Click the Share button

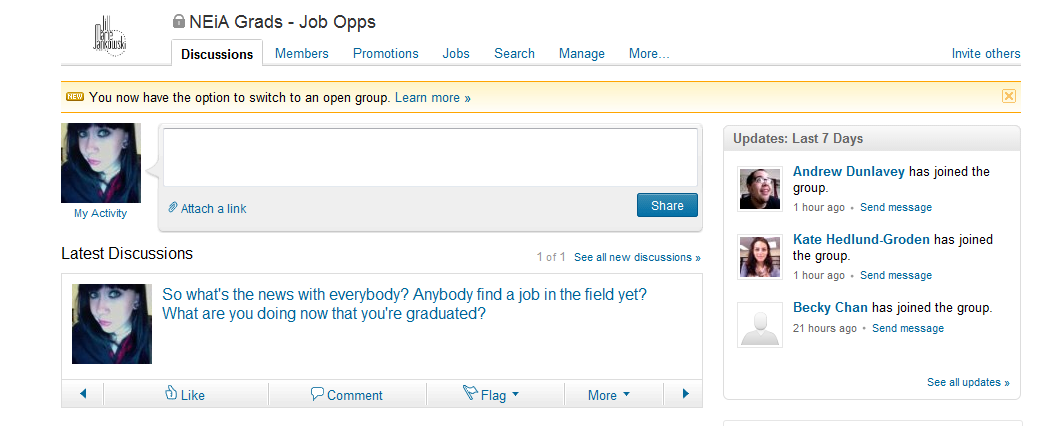tap(667, 206)
